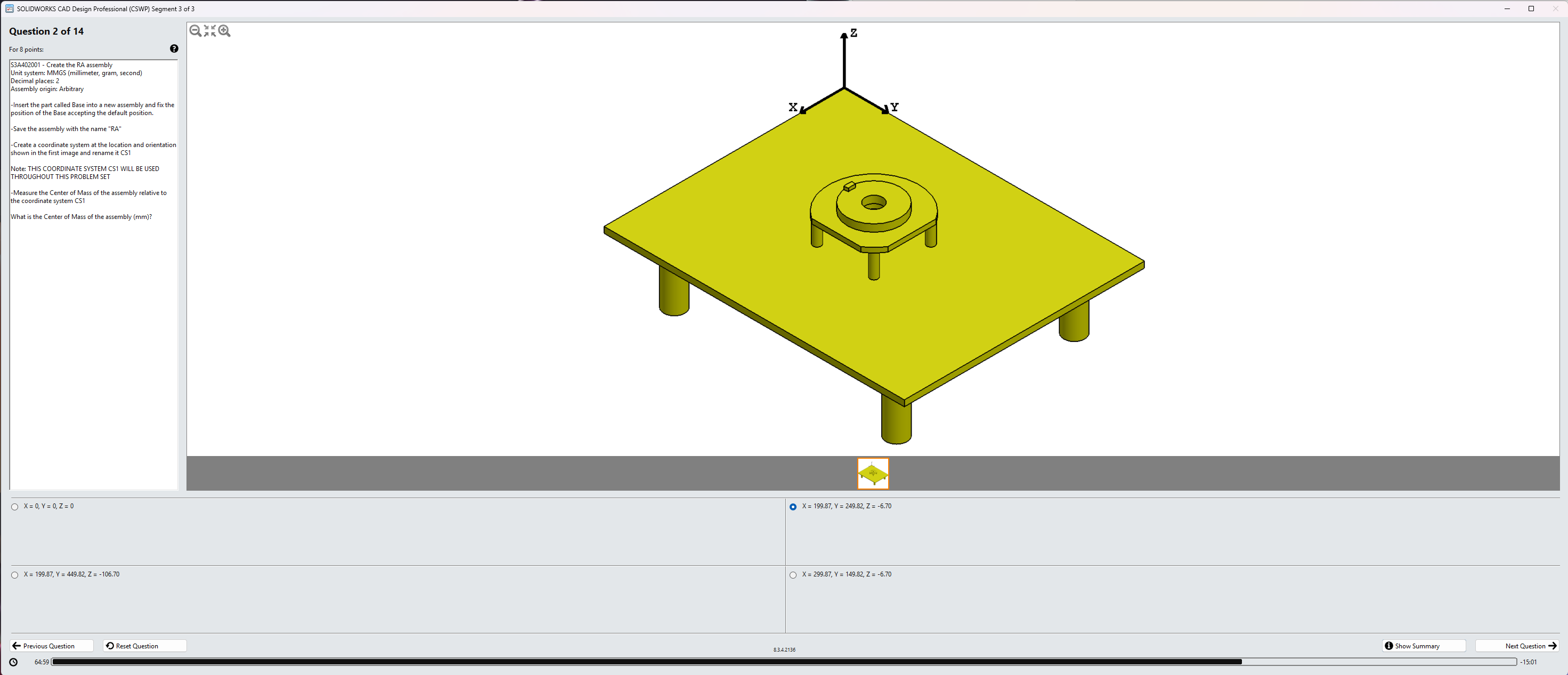Click the zoom out magnifier icon
Image resolution: width=1568 pixels, height=675 pixels.
point(195,31)
